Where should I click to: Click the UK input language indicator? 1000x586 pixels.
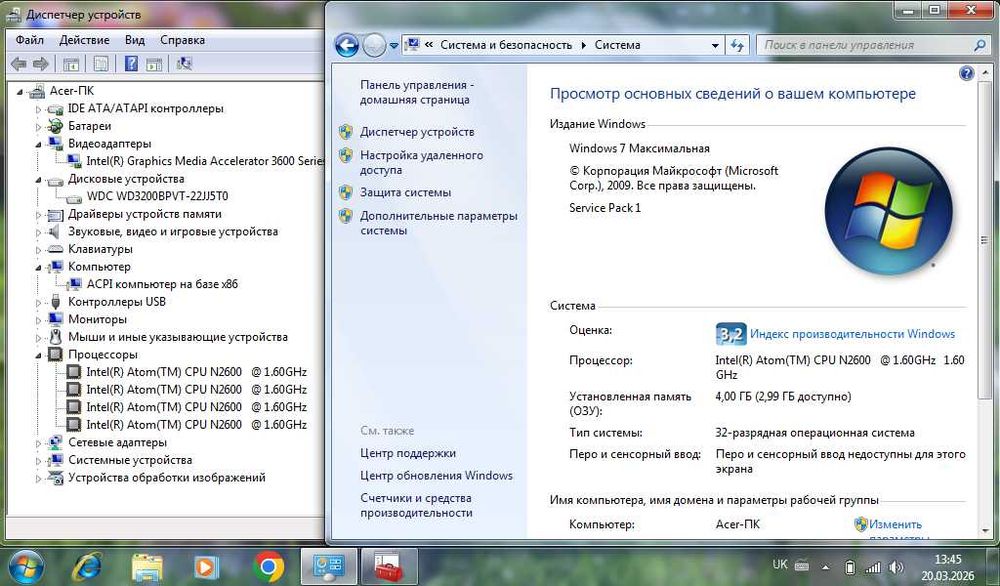pyautogui.click(x=779, y=565)
